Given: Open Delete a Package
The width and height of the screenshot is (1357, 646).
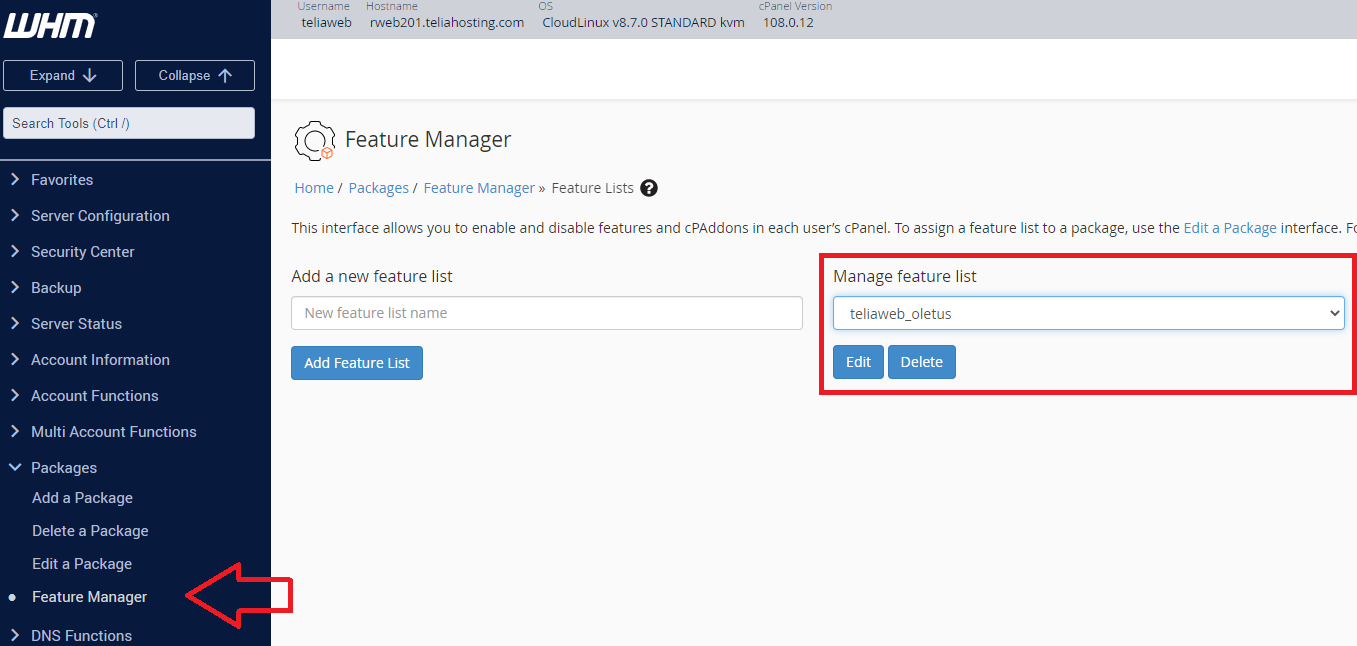Looking at the screenshot, I should coord(90,531).
